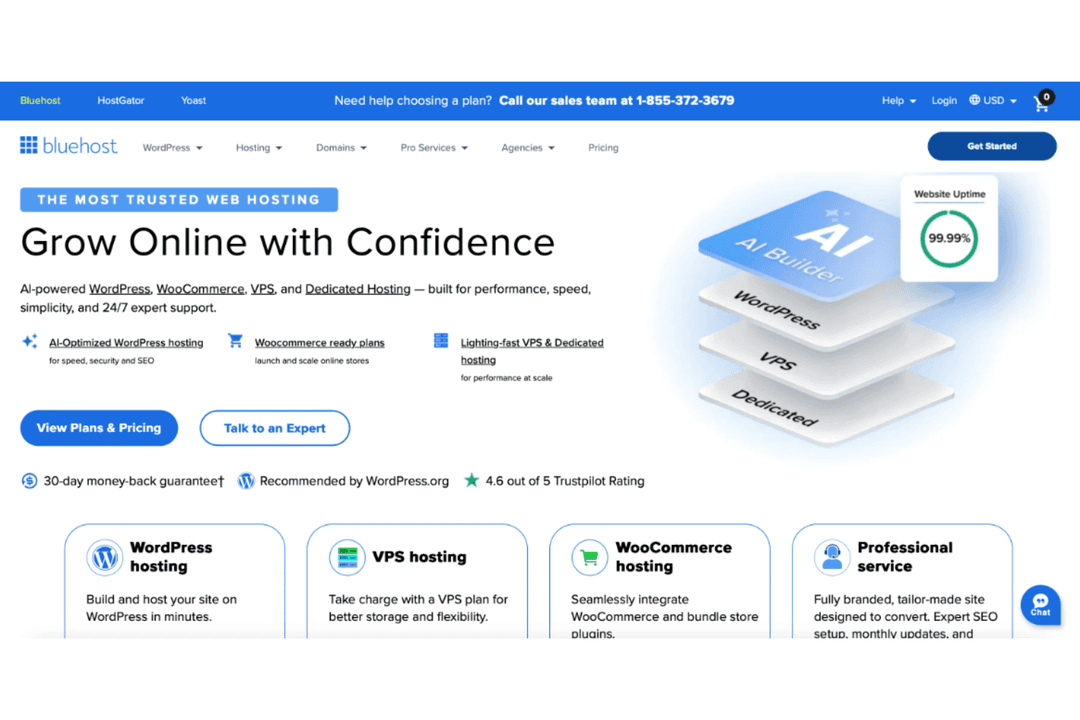Click the Login link
The image size is (1080, 720).
click(944, 101)
